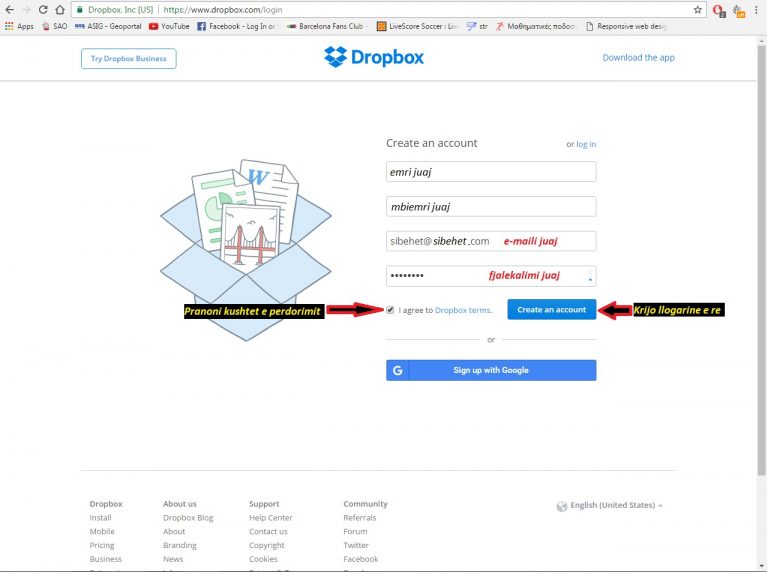Click the last name input field
768x572 pixels.
click(x=491, y=207)
